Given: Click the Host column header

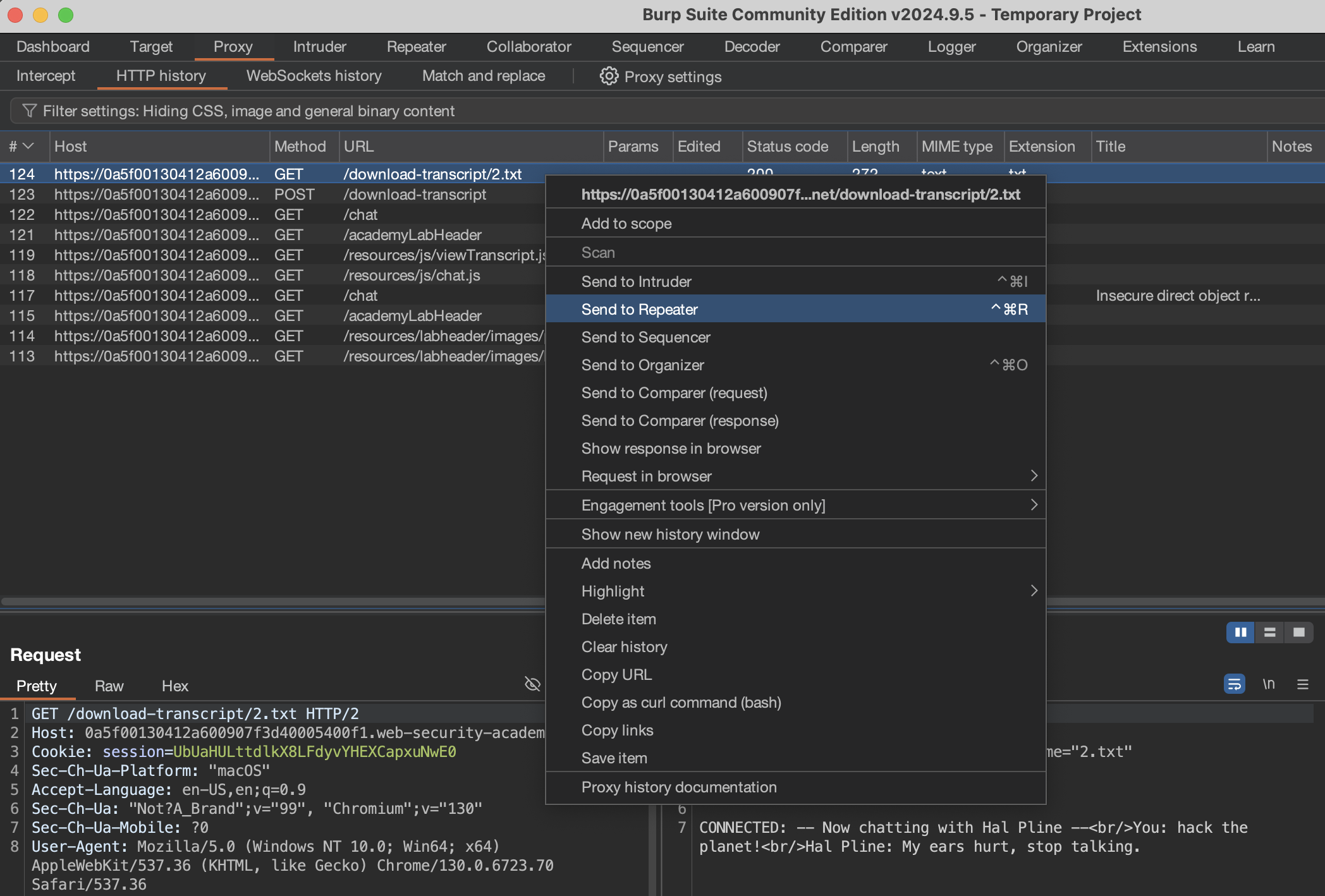Looking at the screenshot, I should tap(159, 146).
